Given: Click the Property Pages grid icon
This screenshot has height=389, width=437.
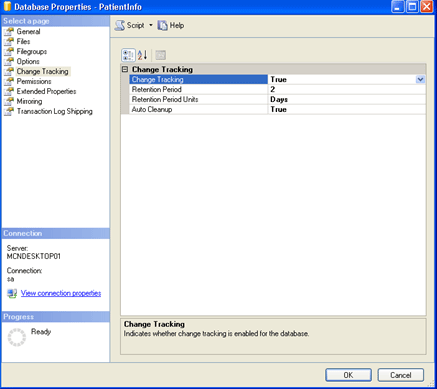Looking at the screenshot, I should (x=160, y=55).
